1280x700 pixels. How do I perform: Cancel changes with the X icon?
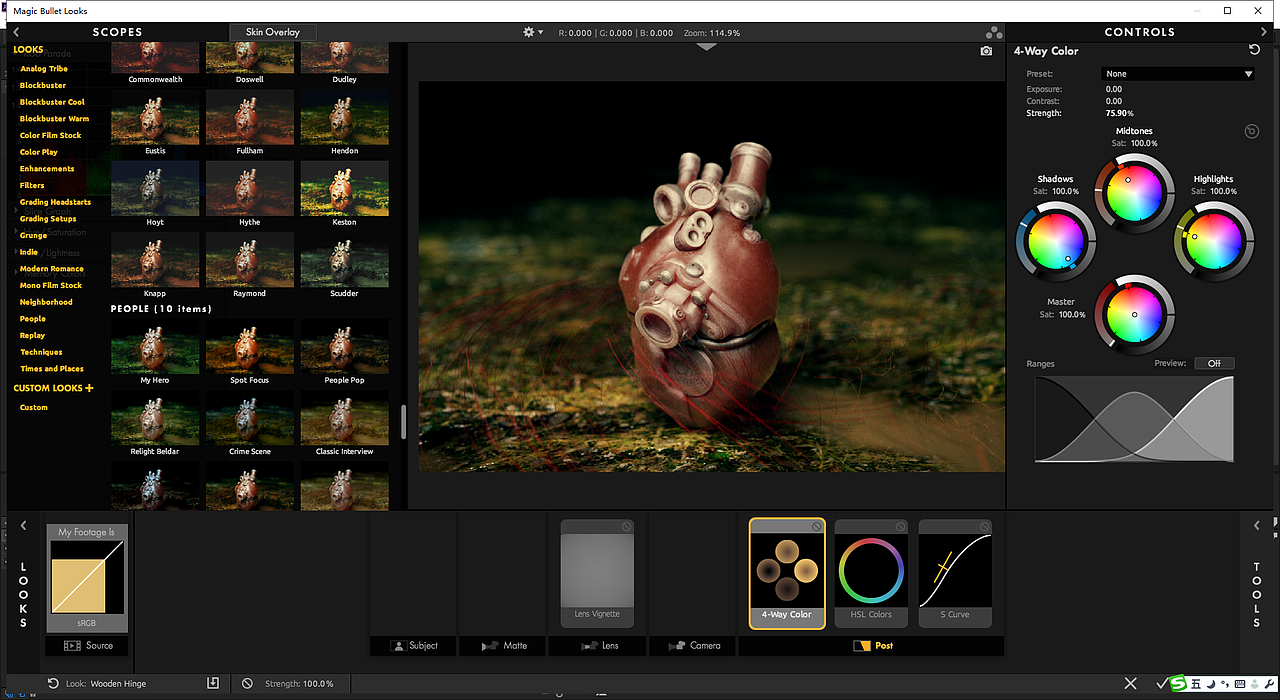click(x=1130, y=683)
